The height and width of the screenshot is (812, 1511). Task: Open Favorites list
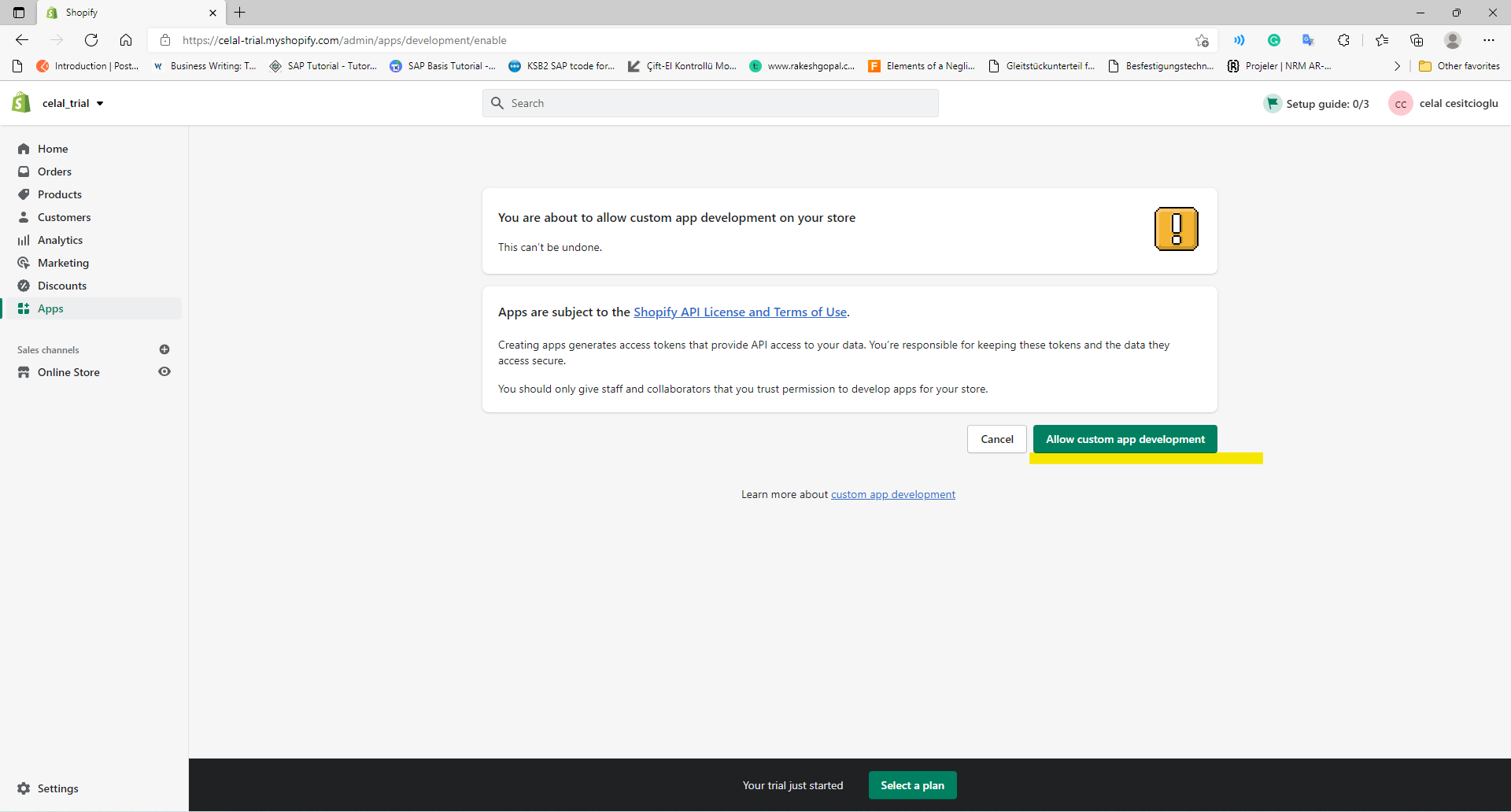[x=1382, y=40]
